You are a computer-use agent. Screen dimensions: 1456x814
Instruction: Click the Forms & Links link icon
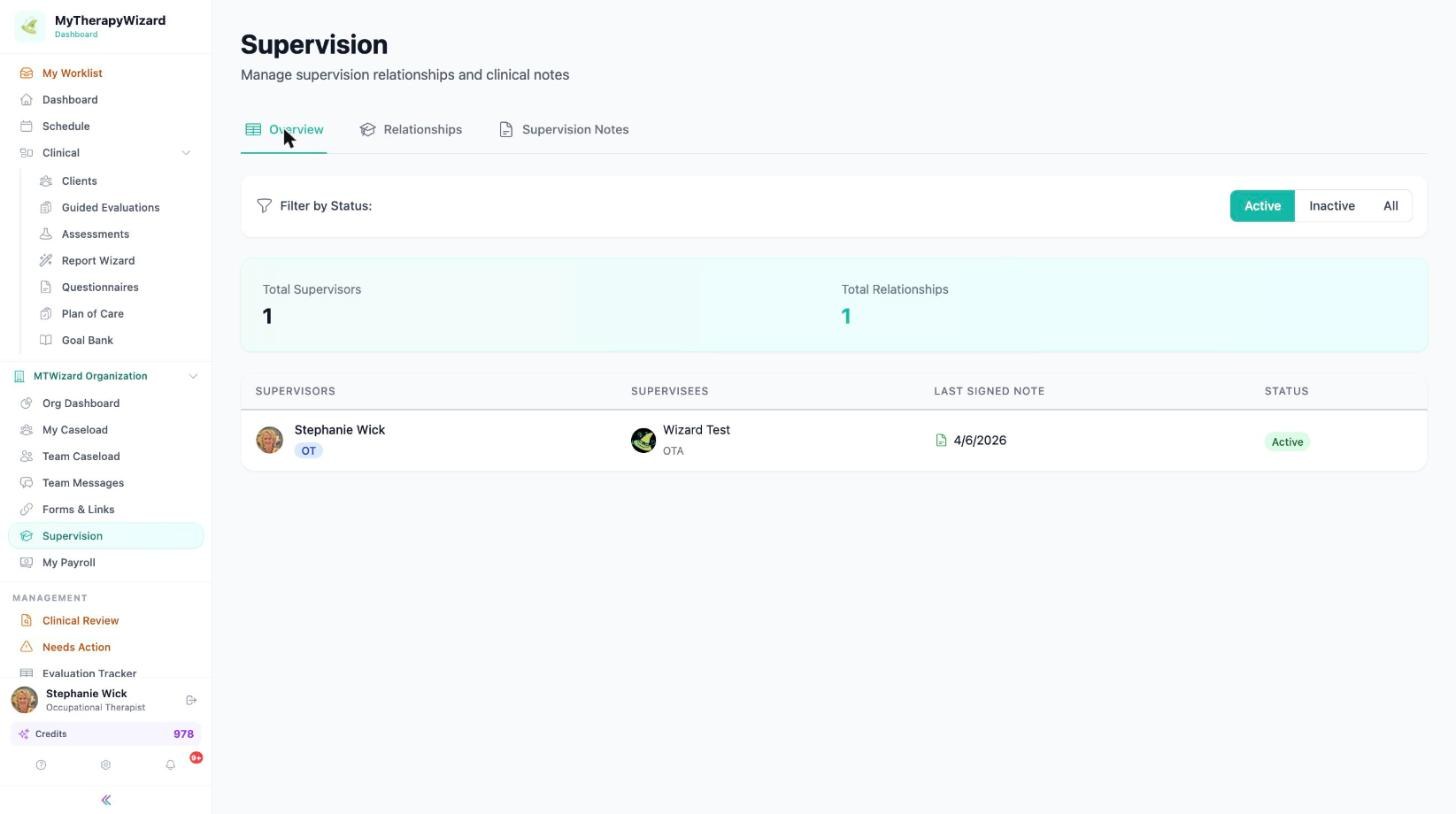pos(26,509)
